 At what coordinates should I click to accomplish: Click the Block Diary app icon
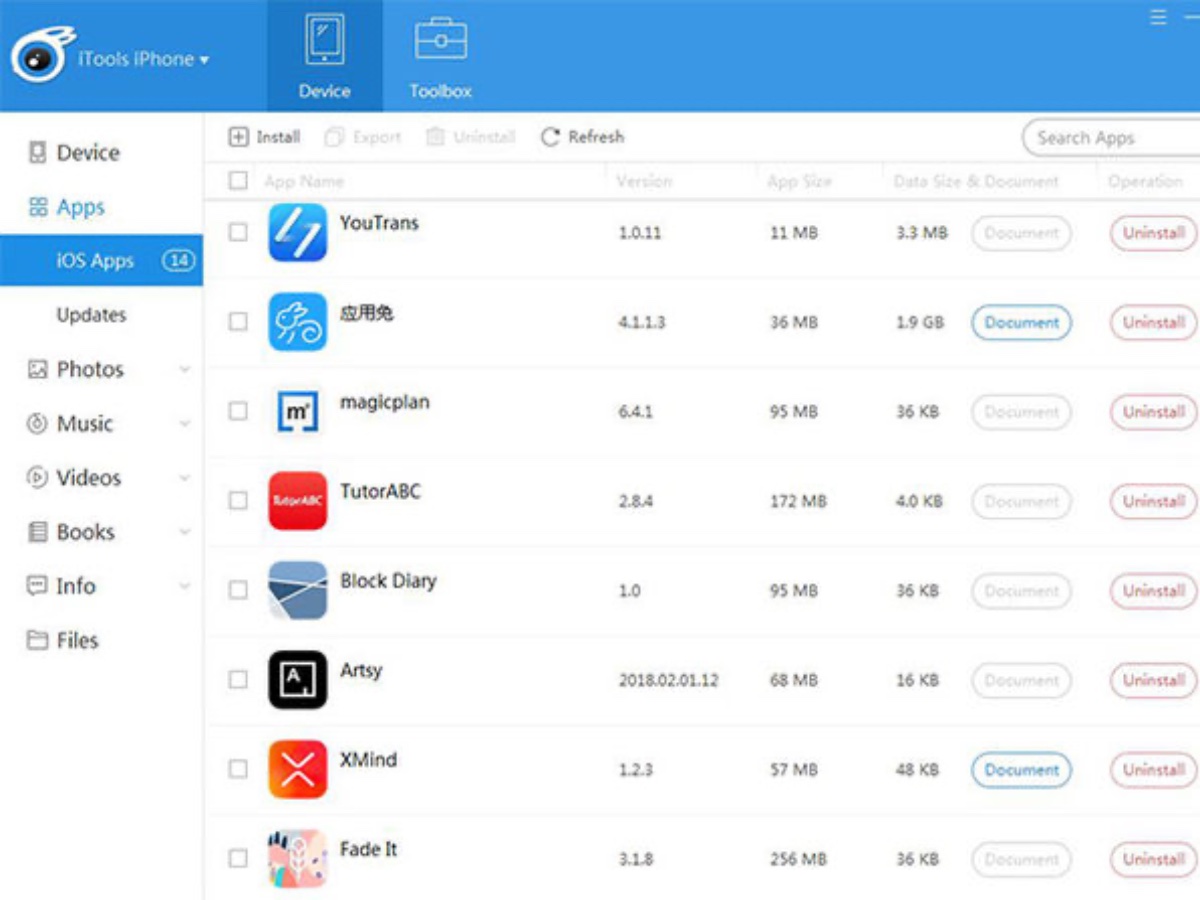coord(297,590)
